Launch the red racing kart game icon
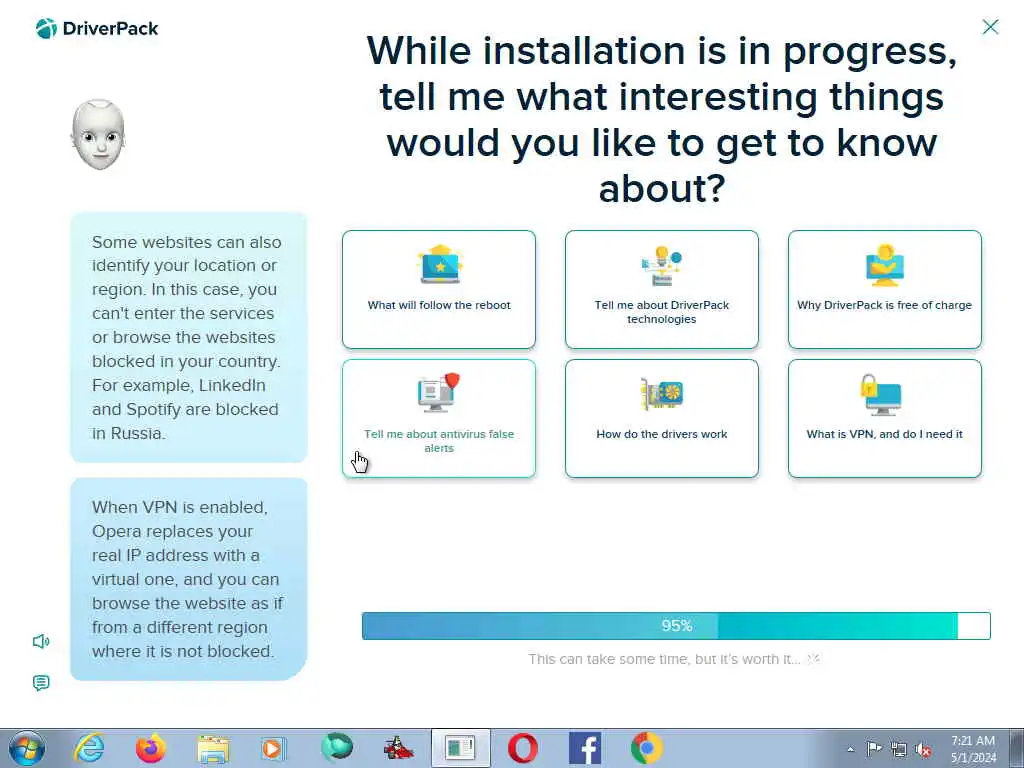Image resolution: width=1024 pixels, height=768 pixels. coord(398,748)
